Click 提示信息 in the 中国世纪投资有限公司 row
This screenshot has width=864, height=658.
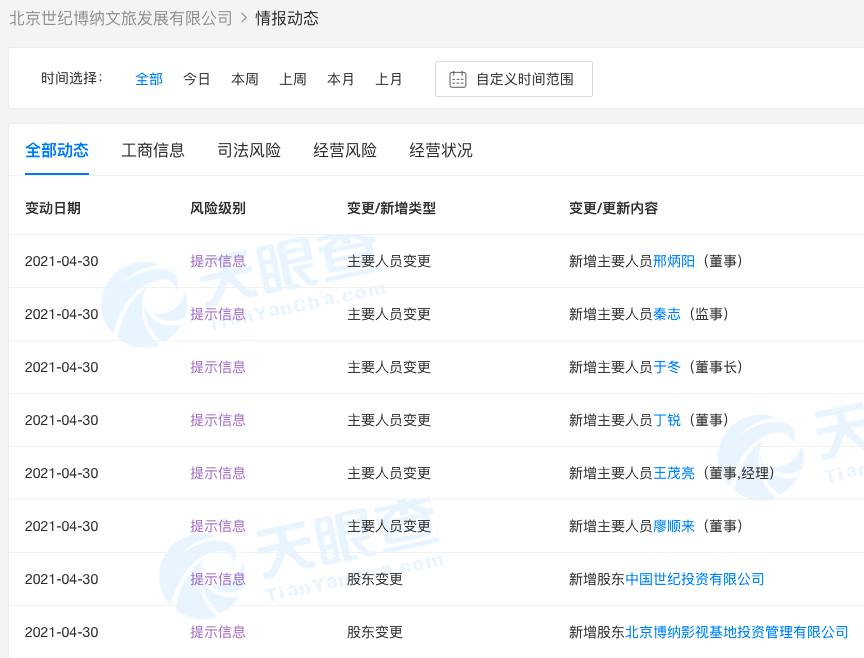point(218,579)
